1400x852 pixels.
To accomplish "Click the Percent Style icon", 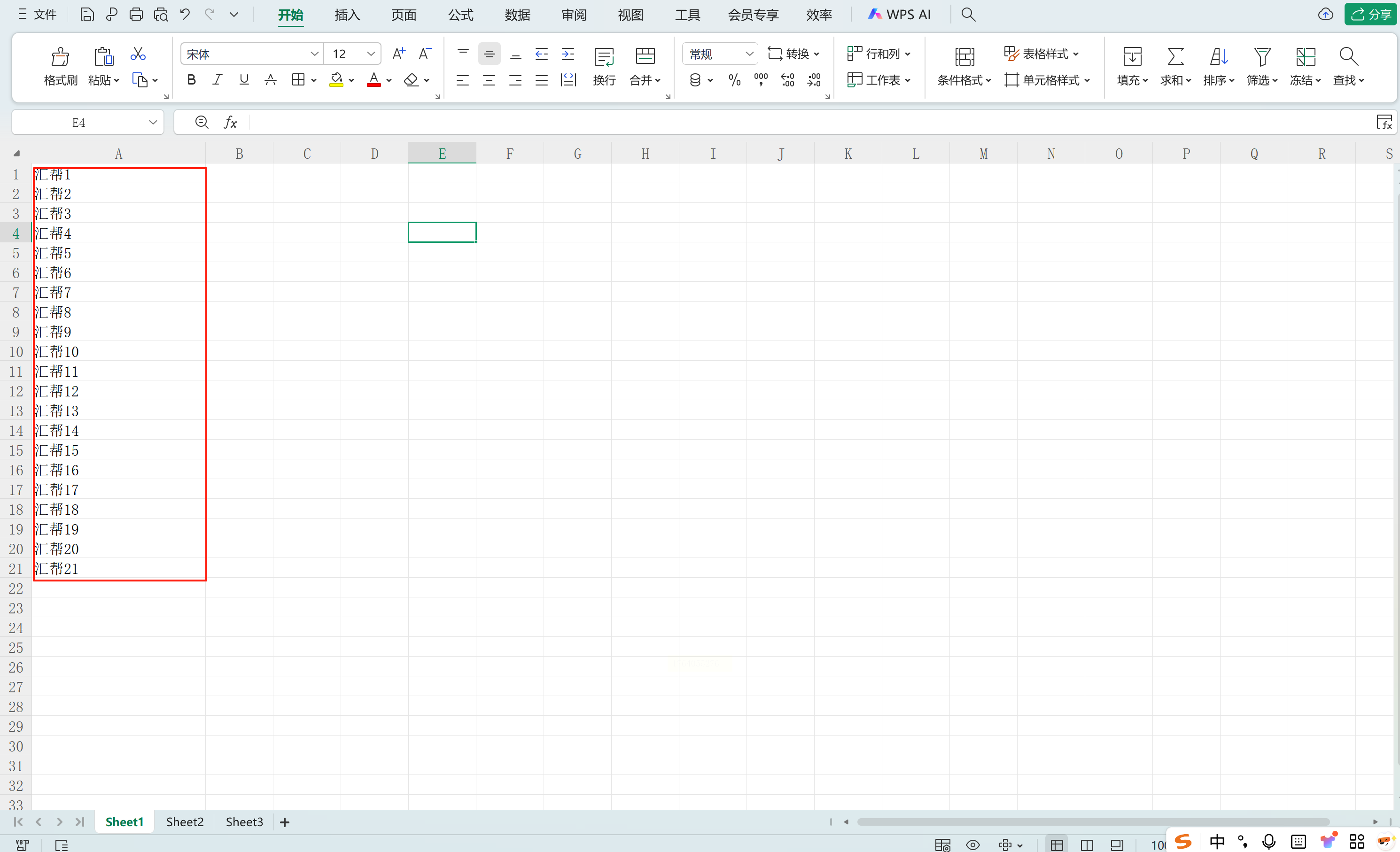I will [734, 80].
